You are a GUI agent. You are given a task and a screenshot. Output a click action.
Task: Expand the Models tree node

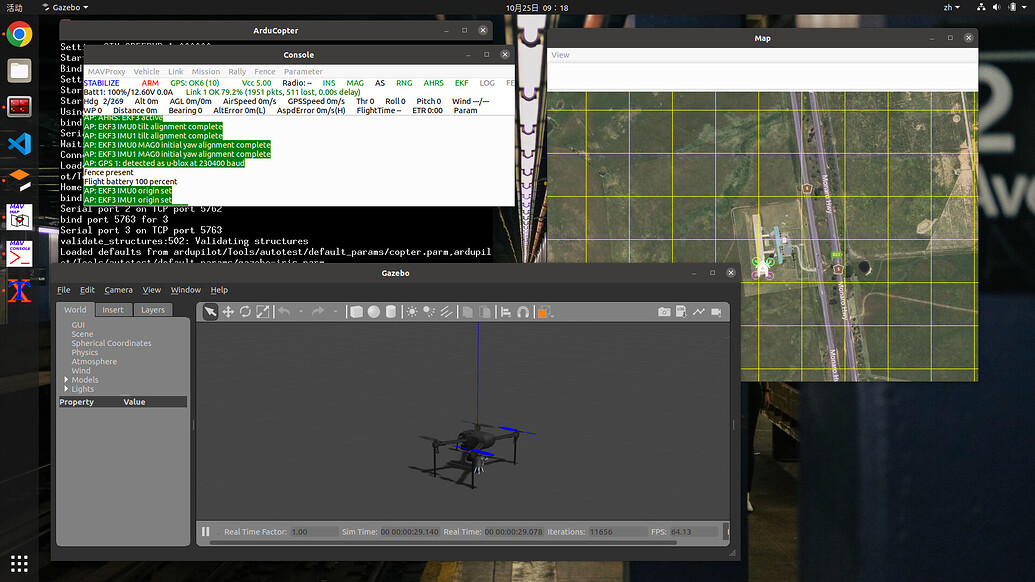(x=66, y=380)
